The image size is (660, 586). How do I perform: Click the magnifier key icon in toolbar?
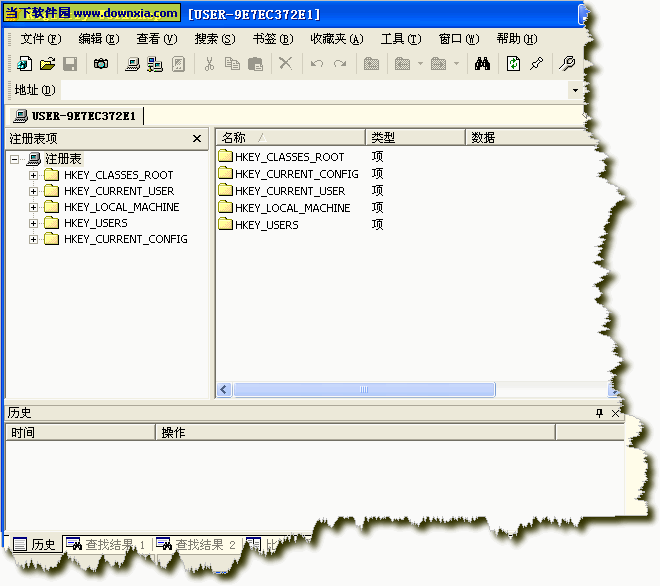tap(567, 64)
